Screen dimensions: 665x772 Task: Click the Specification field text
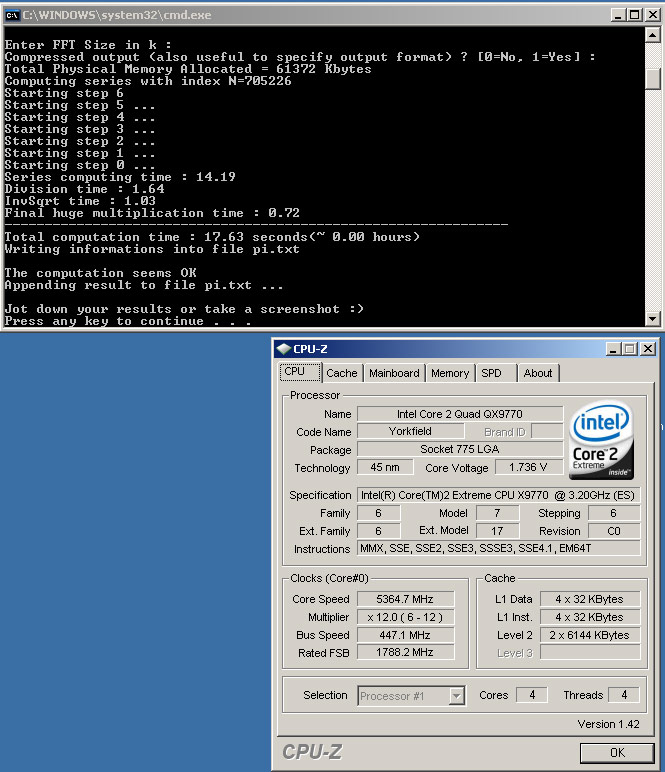point(498,495)
